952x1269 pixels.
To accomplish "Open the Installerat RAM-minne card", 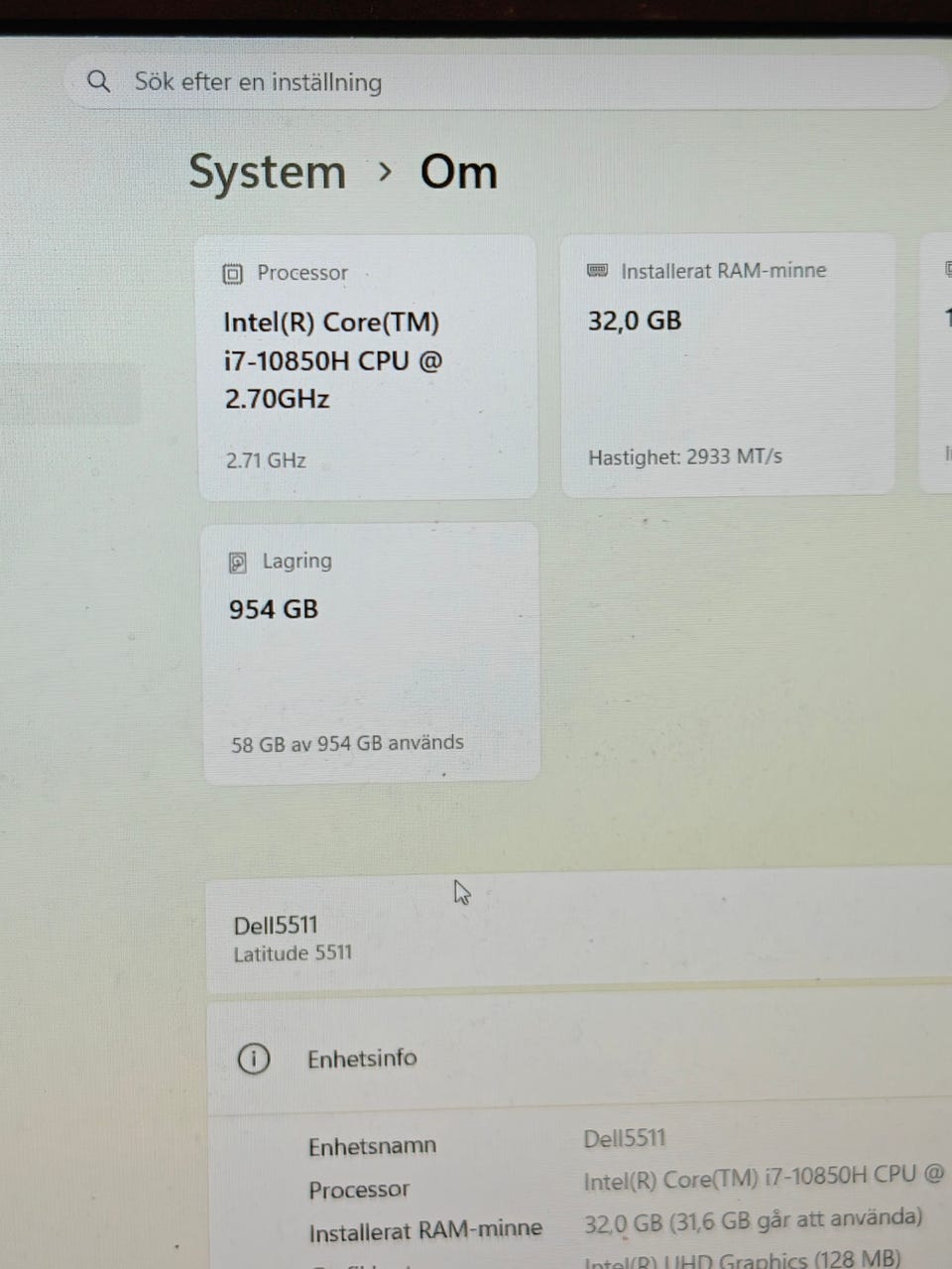I will (728, 364).
